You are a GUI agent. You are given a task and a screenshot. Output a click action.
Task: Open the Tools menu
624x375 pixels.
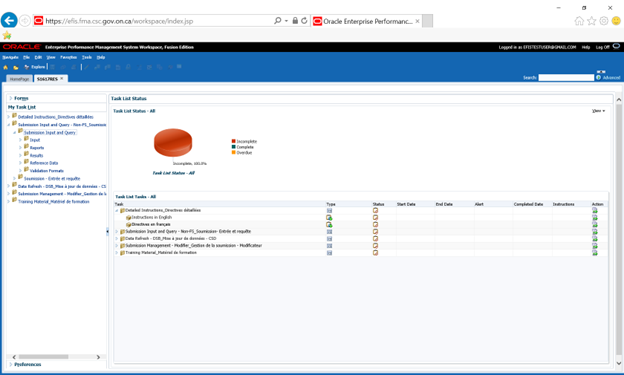87,57
